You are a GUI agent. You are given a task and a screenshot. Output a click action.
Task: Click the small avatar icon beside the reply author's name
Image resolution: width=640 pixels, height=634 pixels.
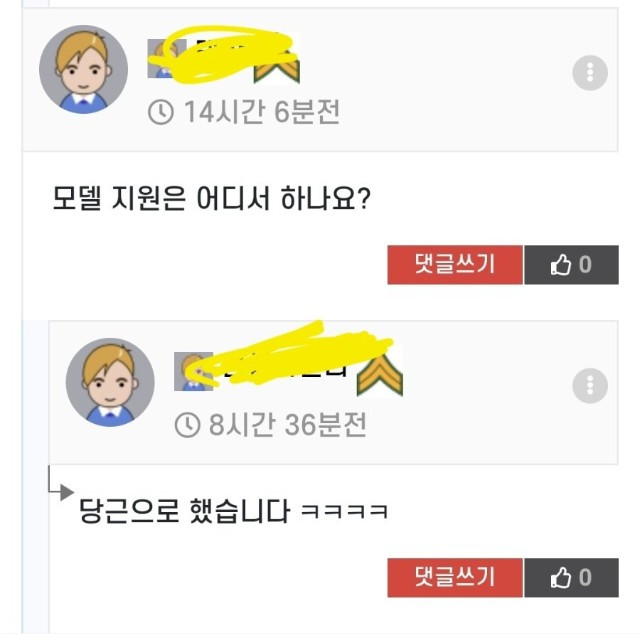pyautogui.click(x=193, y=371)
